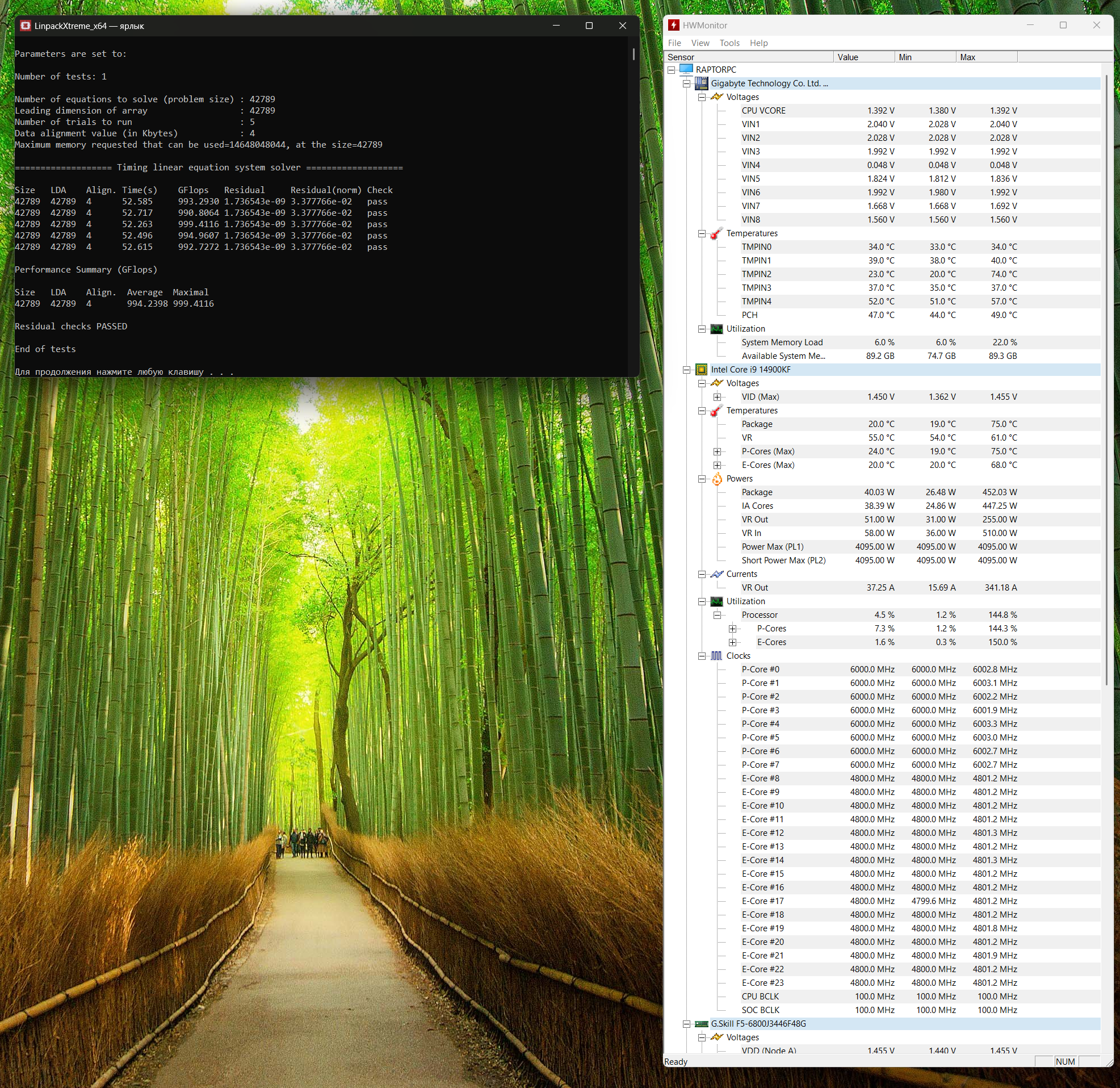Open the View menu

[700, 43]
